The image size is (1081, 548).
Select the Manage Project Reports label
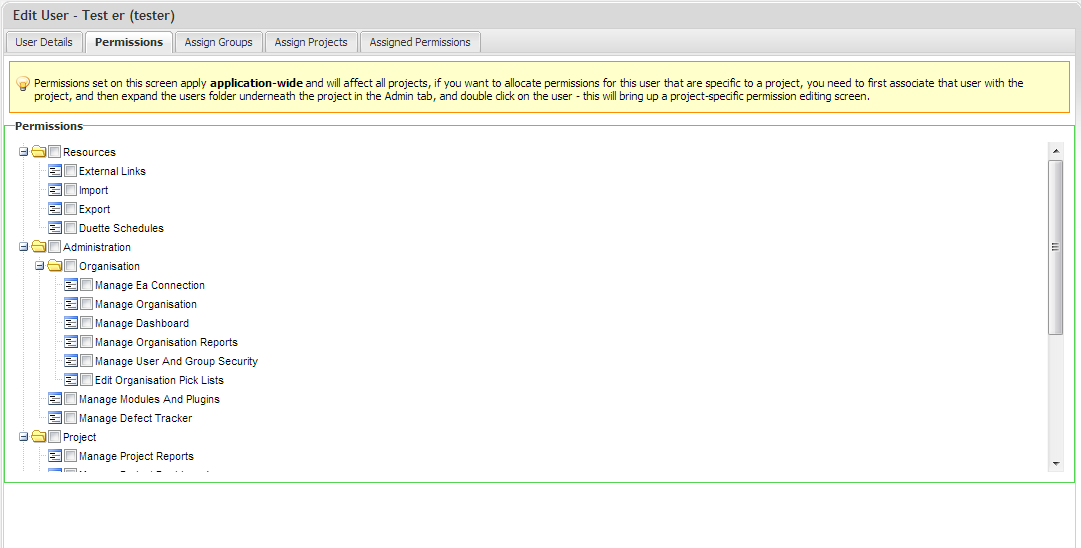(136, 456)
